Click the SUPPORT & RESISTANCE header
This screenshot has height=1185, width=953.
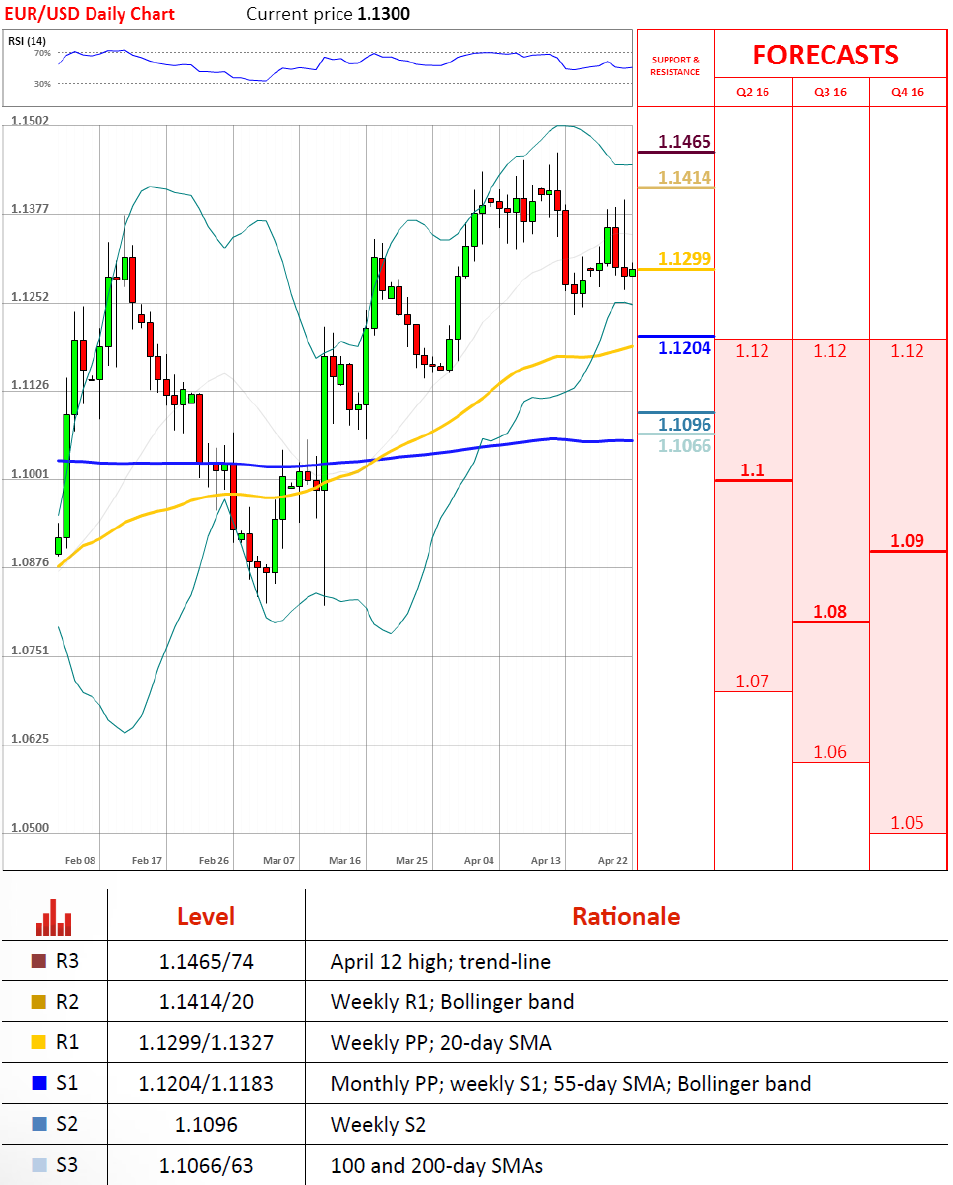(x=675, y=66)
